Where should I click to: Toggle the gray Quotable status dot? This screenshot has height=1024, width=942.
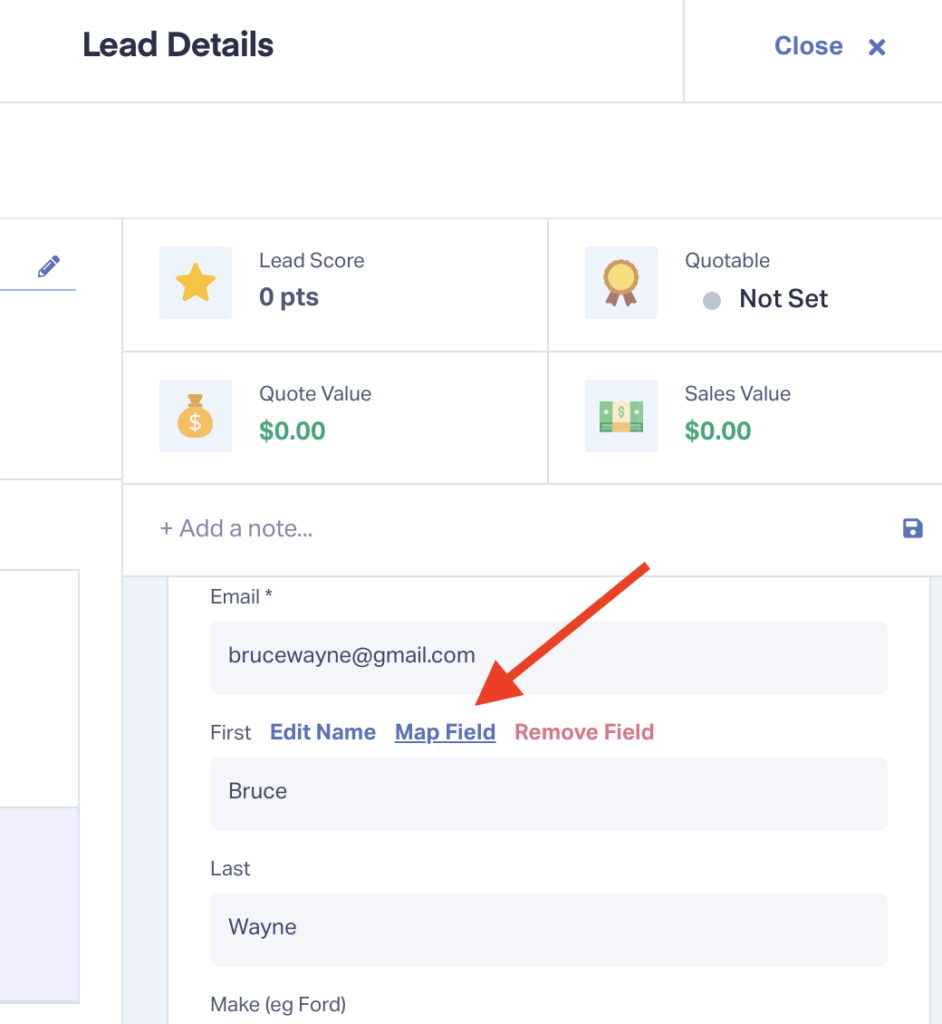[711, 300]
